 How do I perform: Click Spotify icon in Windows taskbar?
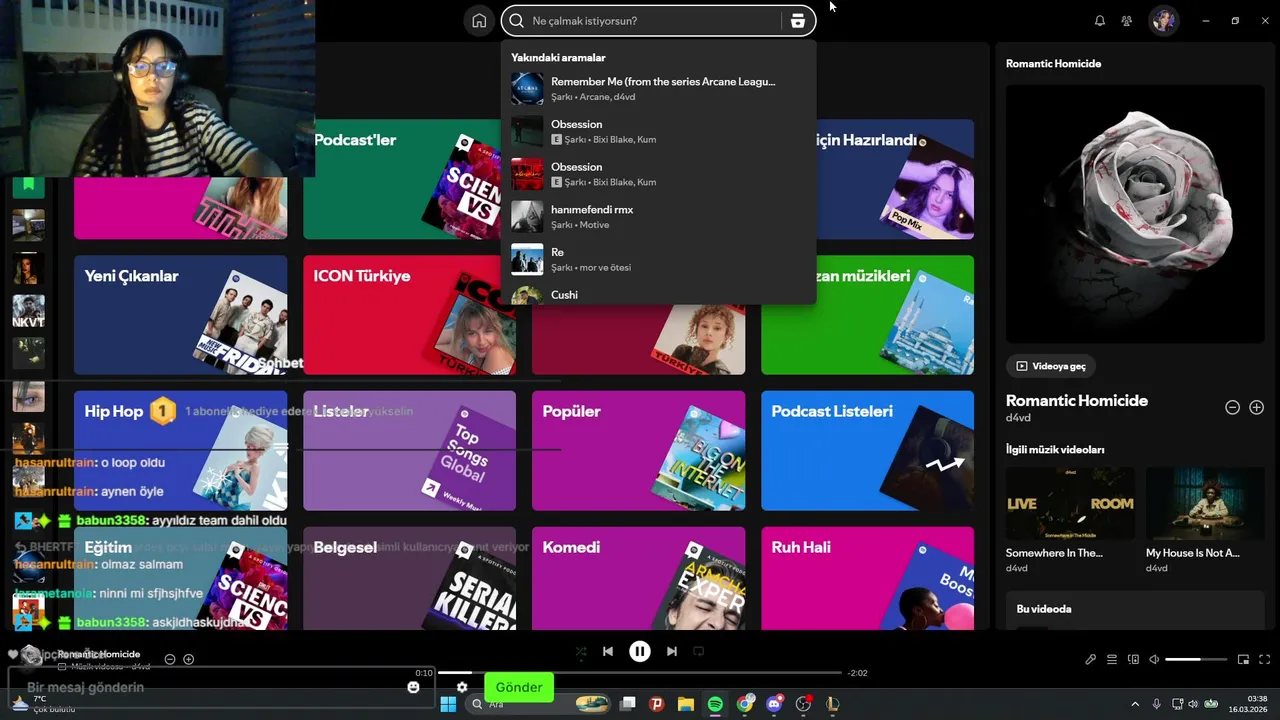(x=715, y=704)
